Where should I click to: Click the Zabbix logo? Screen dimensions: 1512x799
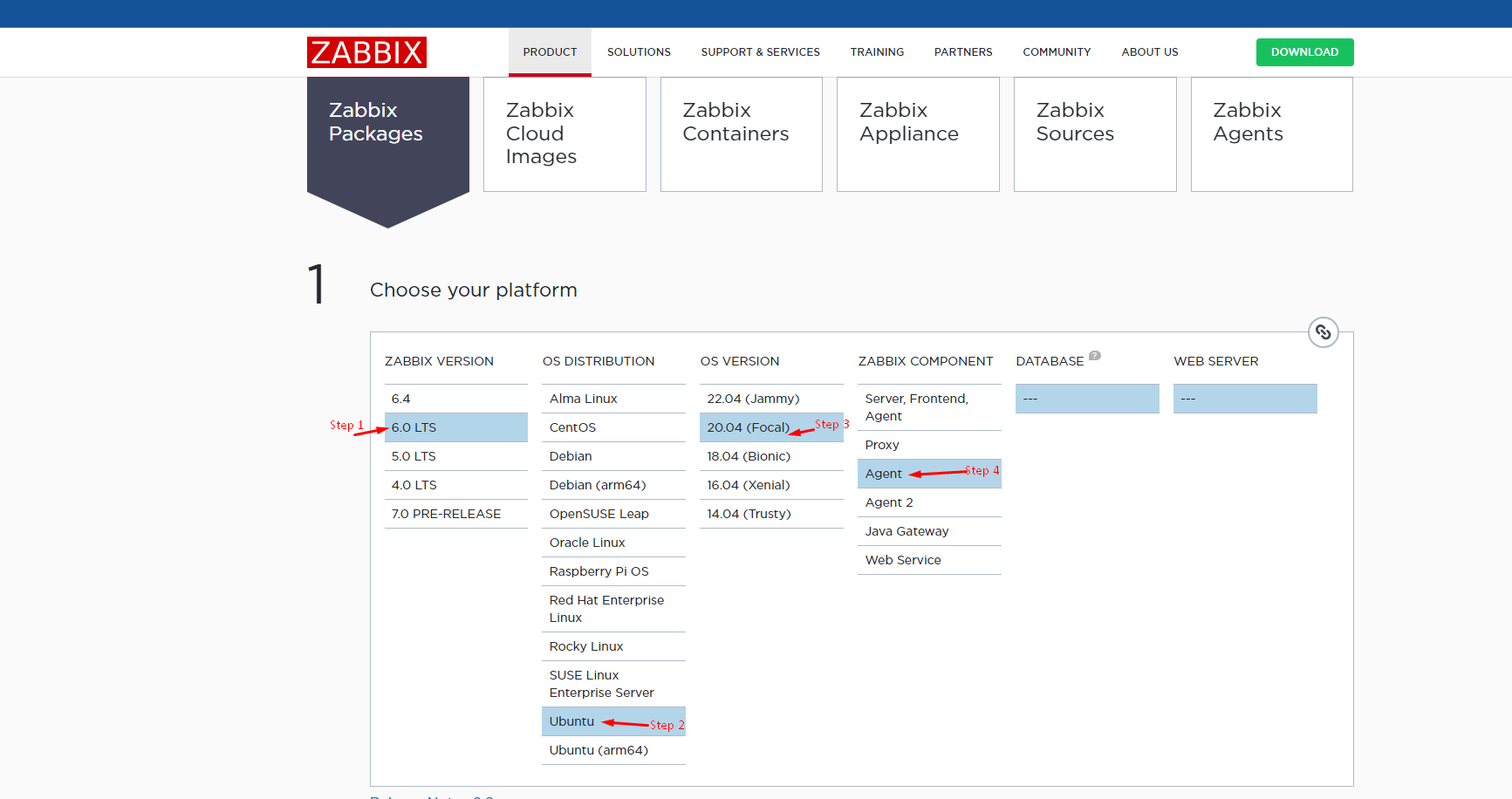[x=366, y=52]
